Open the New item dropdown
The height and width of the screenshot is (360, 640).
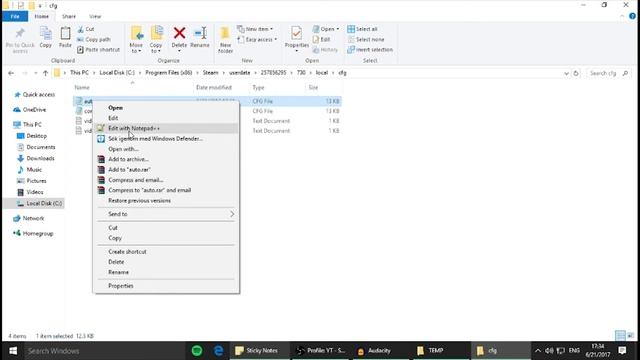[255, 29]
